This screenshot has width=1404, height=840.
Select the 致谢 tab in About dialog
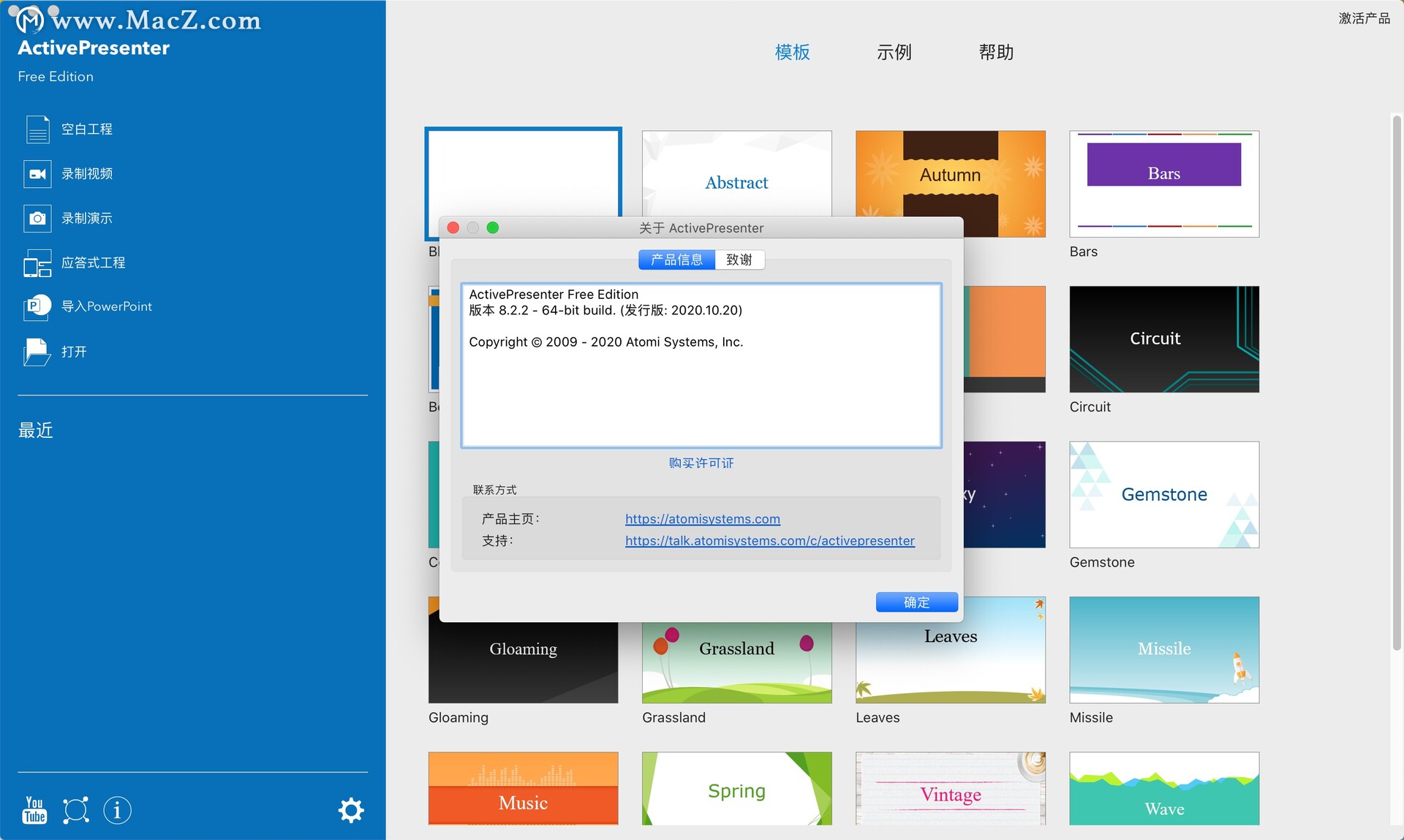tap(739, 260)
